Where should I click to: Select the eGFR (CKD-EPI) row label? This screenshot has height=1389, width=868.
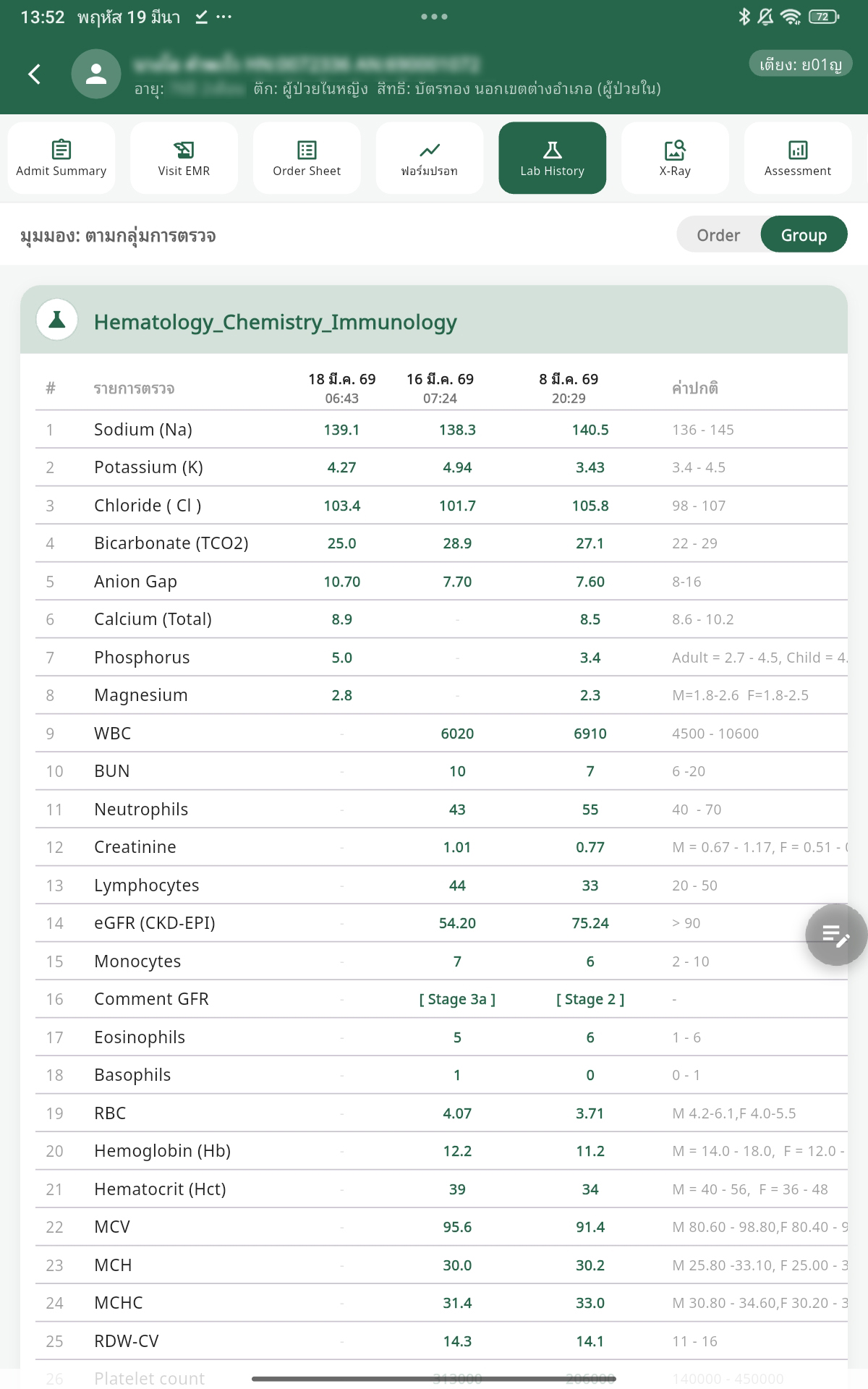point(155,923)
